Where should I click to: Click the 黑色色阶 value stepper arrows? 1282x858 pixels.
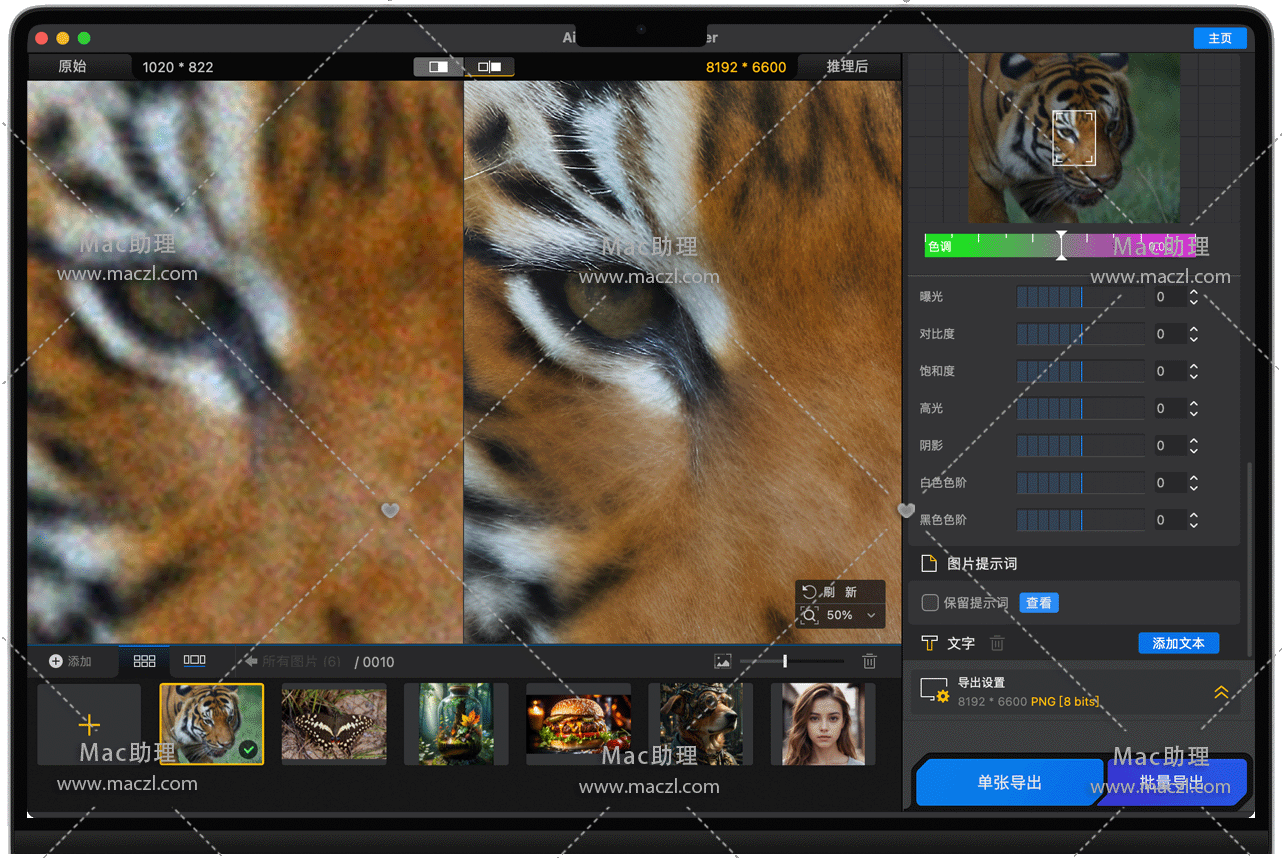(x=1193, y=520)
